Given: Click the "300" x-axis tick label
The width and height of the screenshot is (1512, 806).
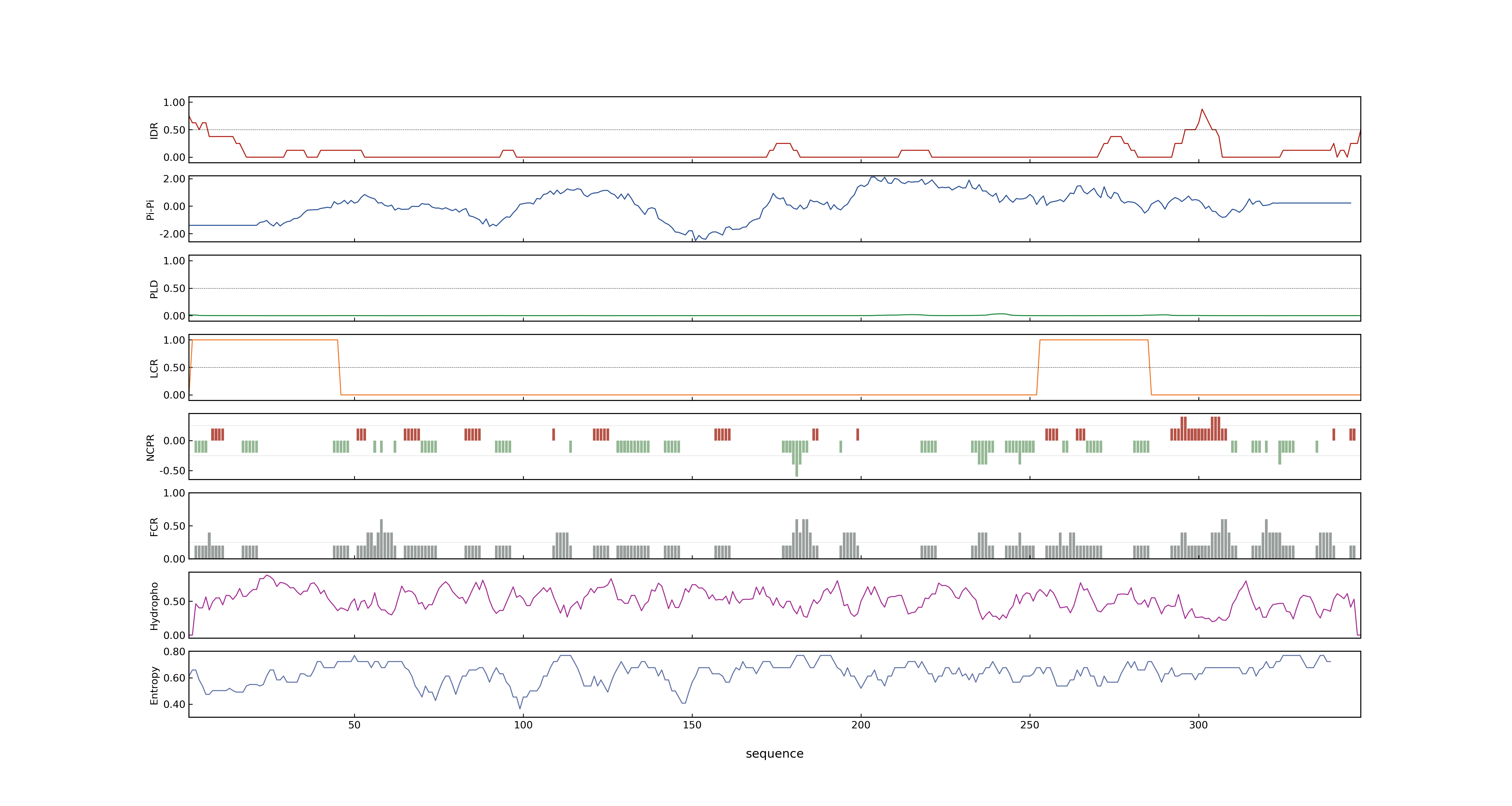Looking at the screenshot, I should point(1198,725).
